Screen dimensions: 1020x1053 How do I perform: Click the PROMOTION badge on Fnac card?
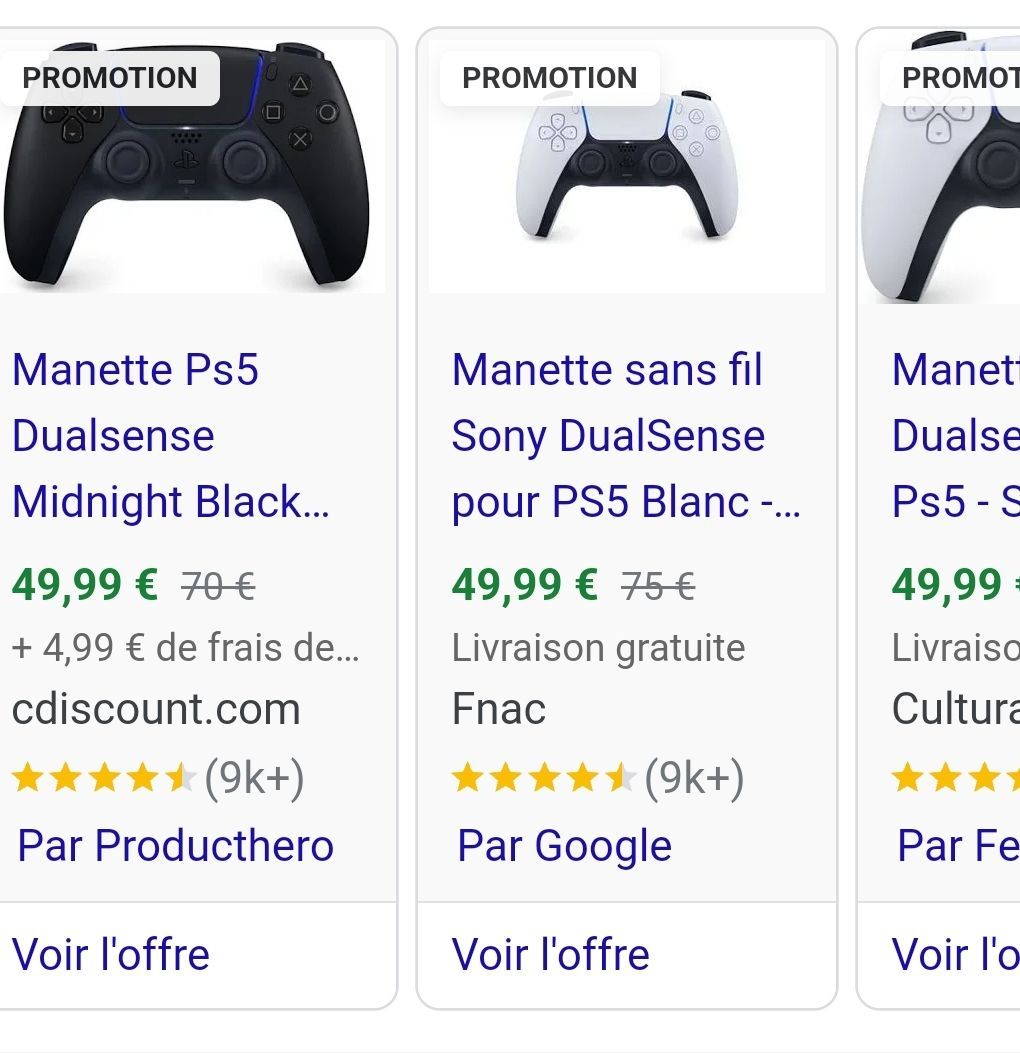pos(549,78)
